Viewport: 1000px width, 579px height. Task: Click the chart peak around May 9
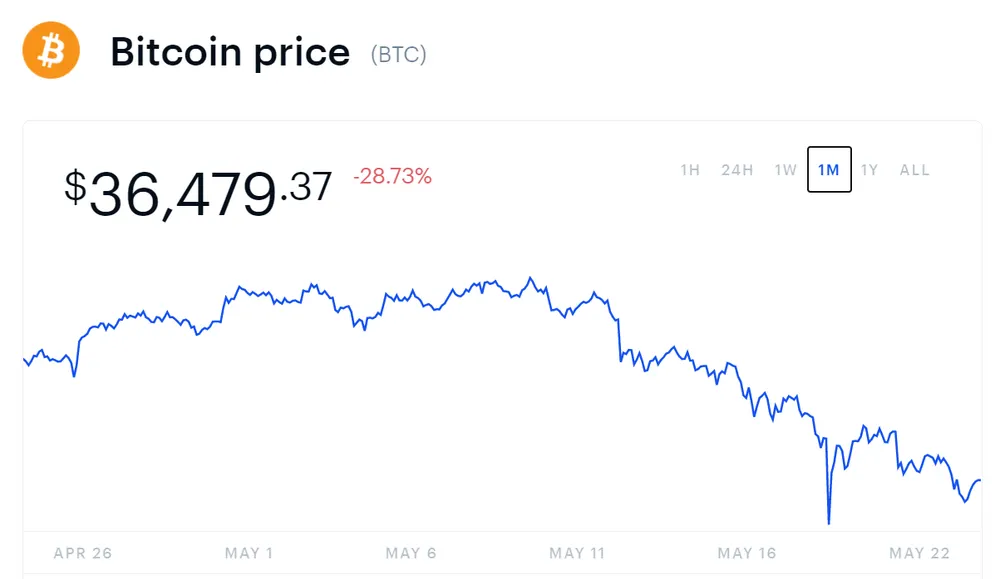click(529, 277)
